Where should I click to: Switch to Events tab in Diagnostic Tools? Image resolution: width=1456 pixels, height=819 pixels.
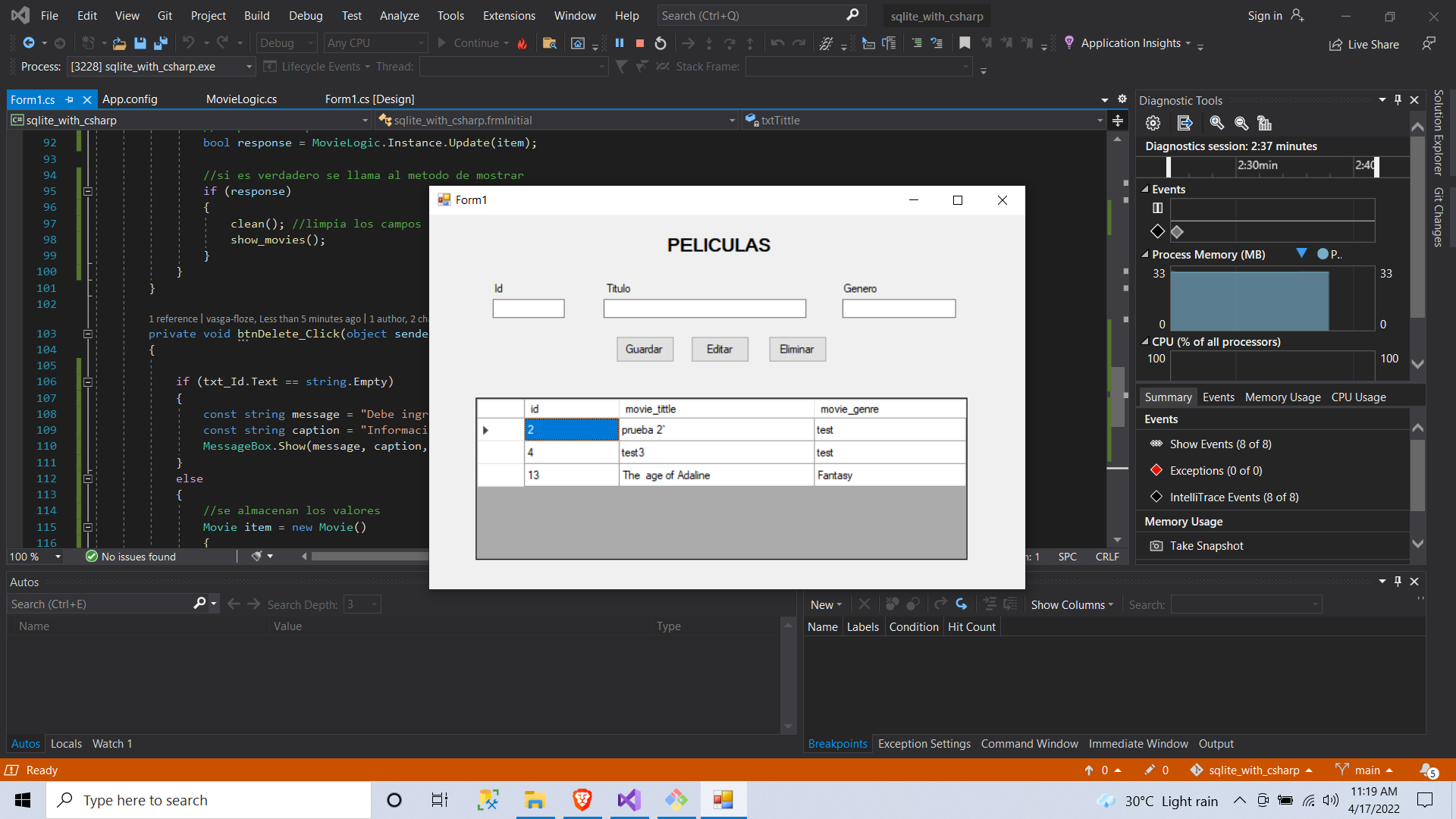[1219, 397]
